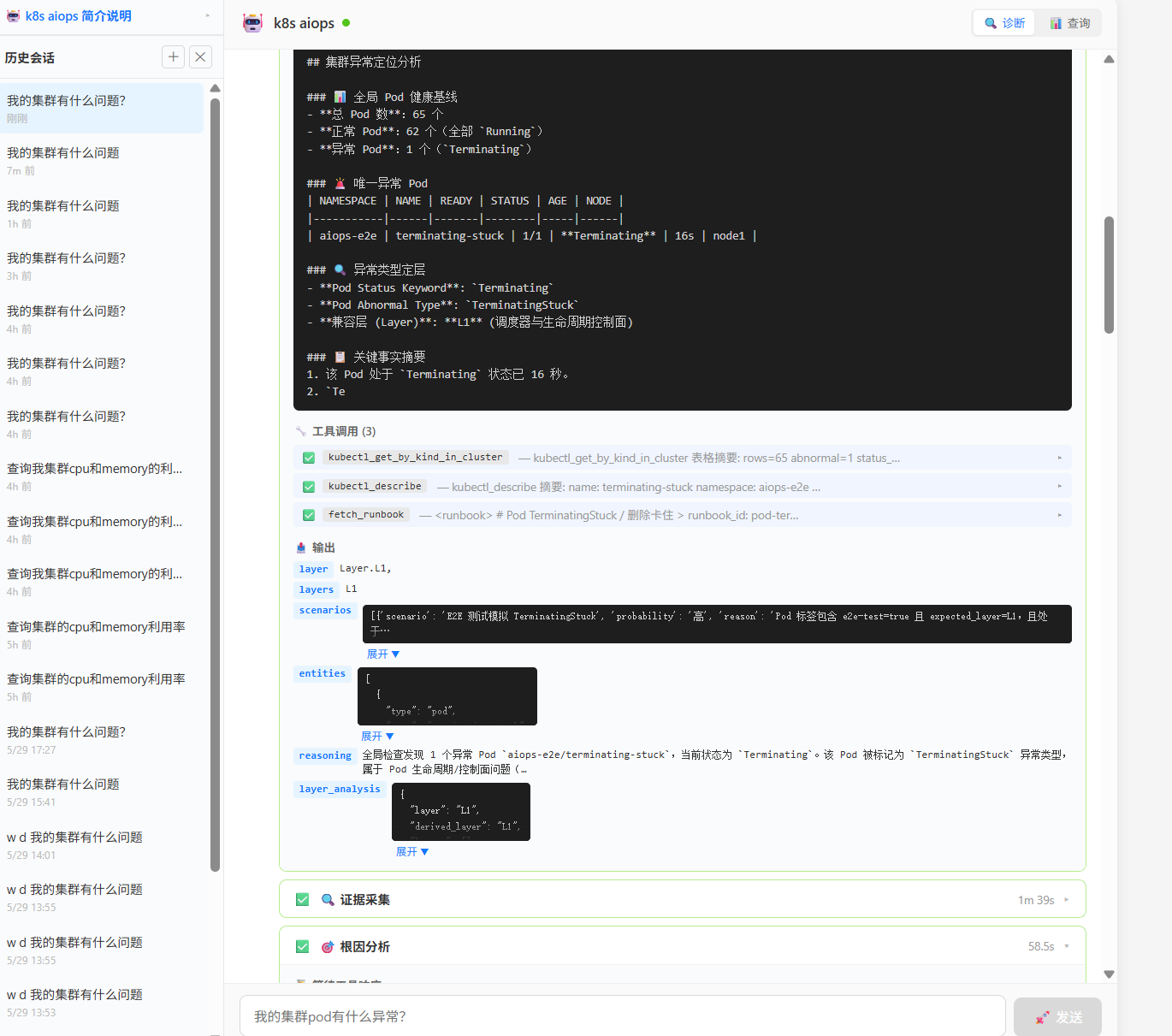Click the fetch_runbook tool tag
Viewport: 1172px width, 1036px height.
click(366, 514)
